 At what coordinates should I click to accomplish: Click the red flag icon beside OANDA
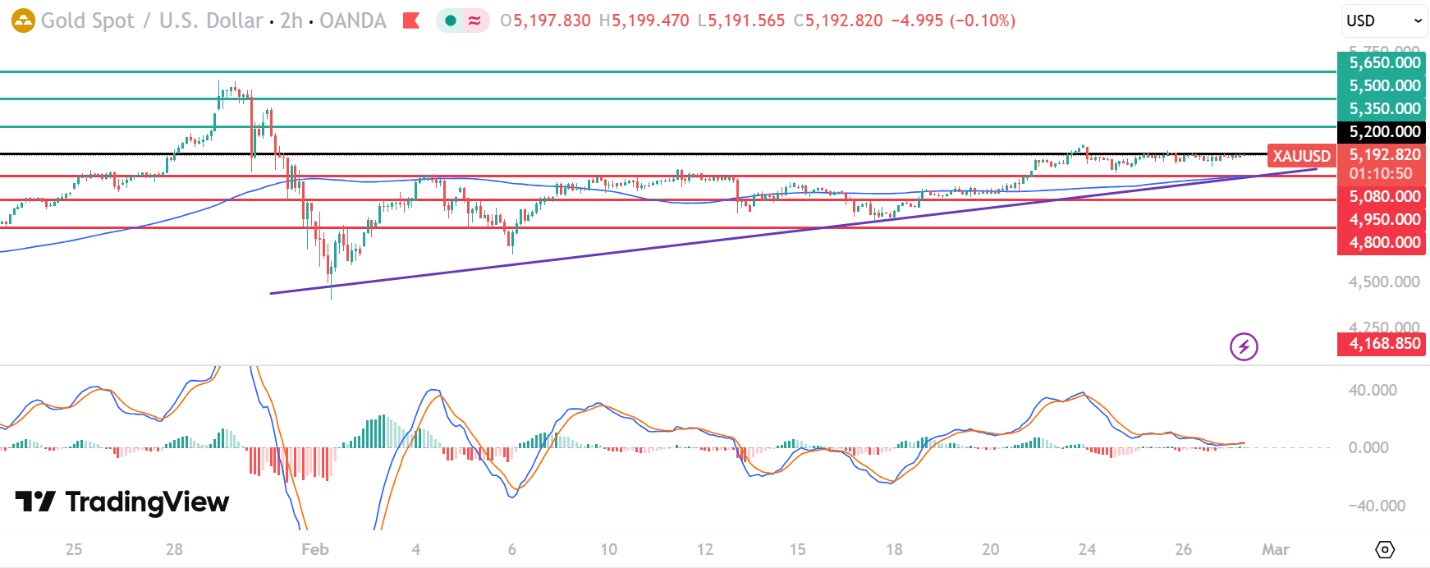[410, 21]
